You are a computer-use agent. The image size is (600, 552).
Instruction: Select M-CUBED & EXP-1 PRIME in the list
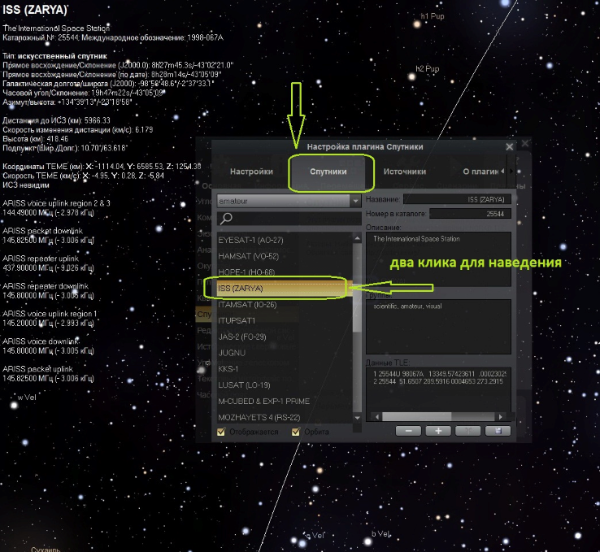click(285, 401)
